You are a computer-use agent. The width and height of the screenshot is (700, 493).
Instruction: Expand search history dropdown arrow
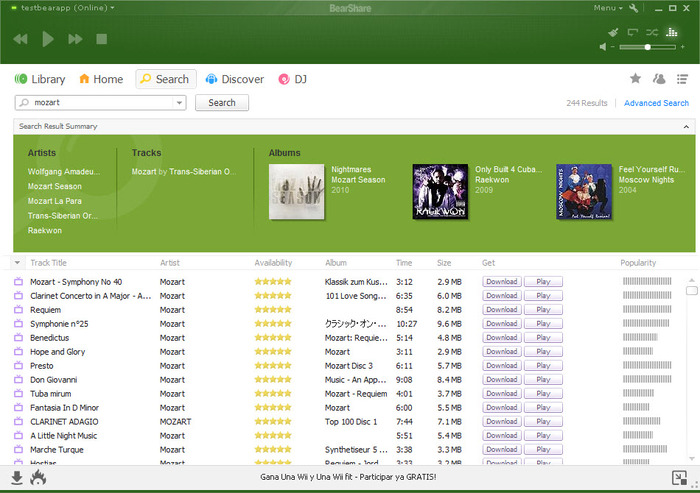click(x=179, y=103)
